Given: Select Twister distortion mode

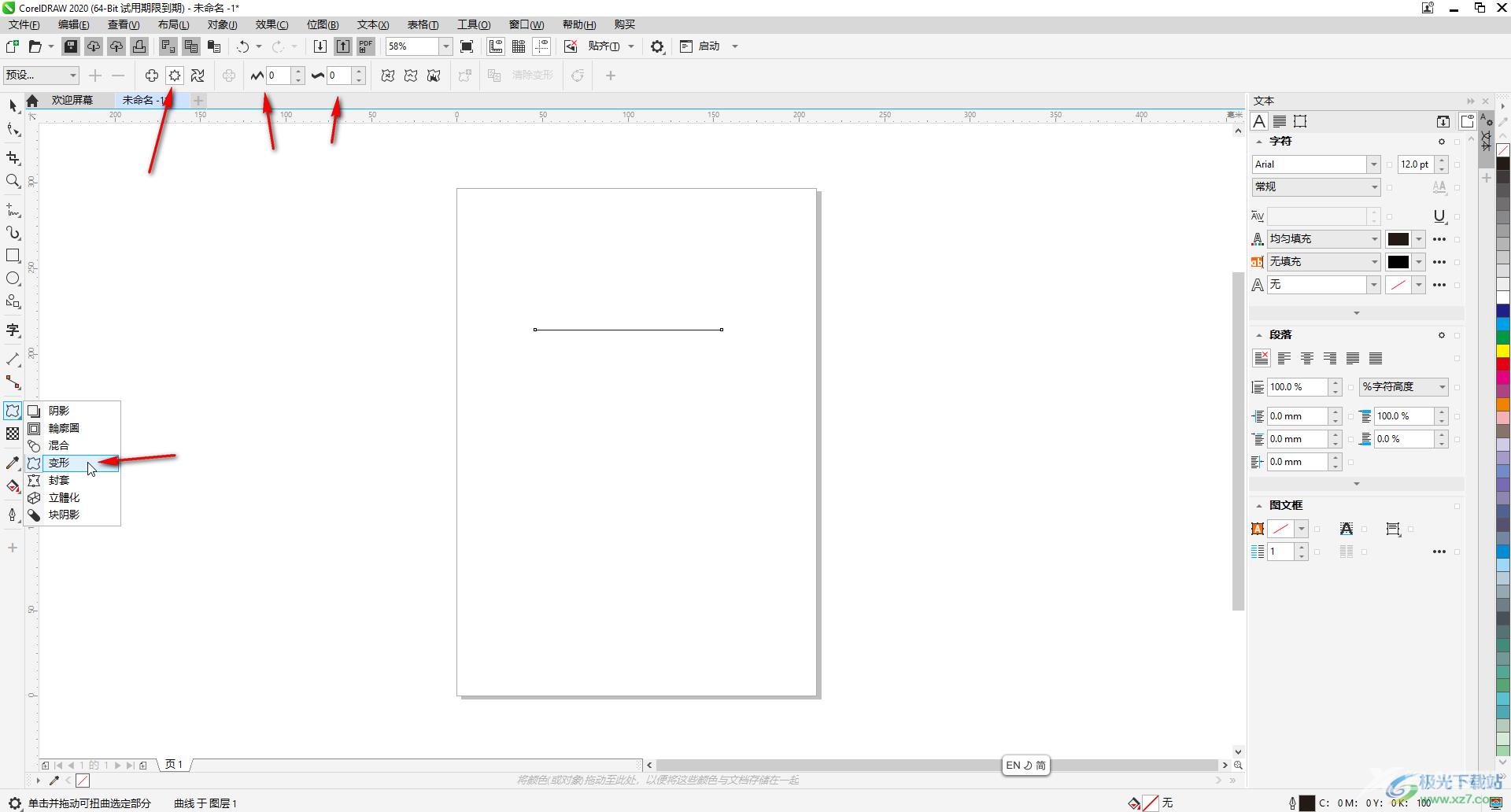Looking at the screenshot, I should click(198, 76).
